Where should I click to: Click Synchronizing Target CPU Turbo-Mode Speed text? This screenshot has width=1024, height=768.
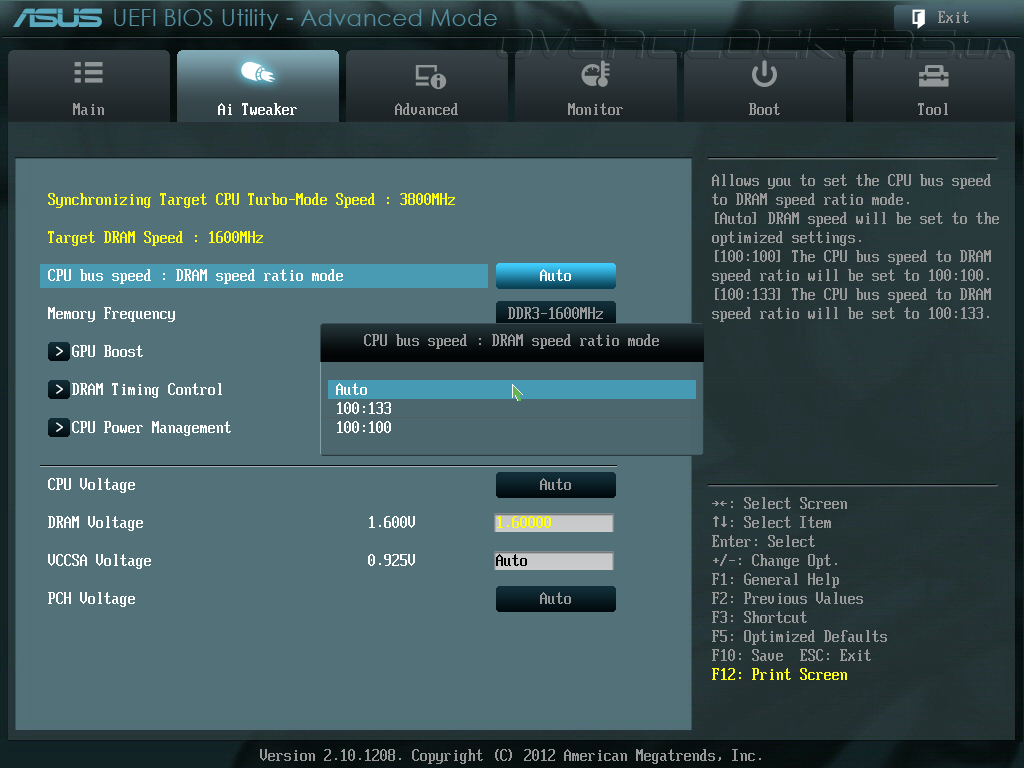[x=251, y=200]
